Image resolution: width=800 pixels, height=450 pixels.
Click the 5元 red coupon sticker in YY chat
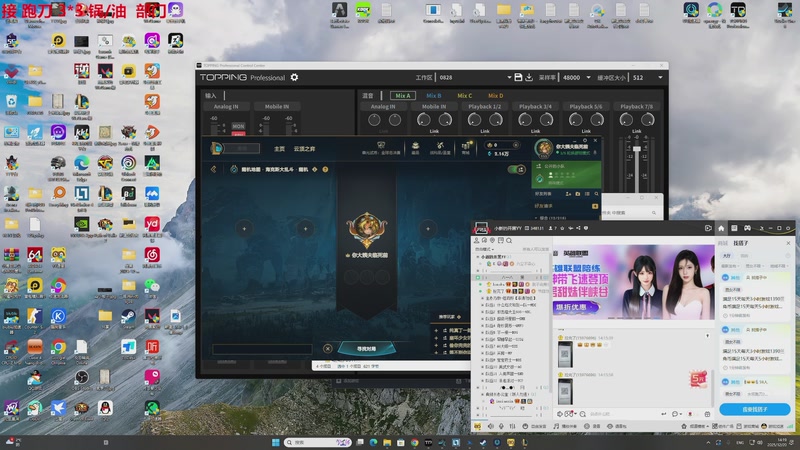tap(698, 379)
